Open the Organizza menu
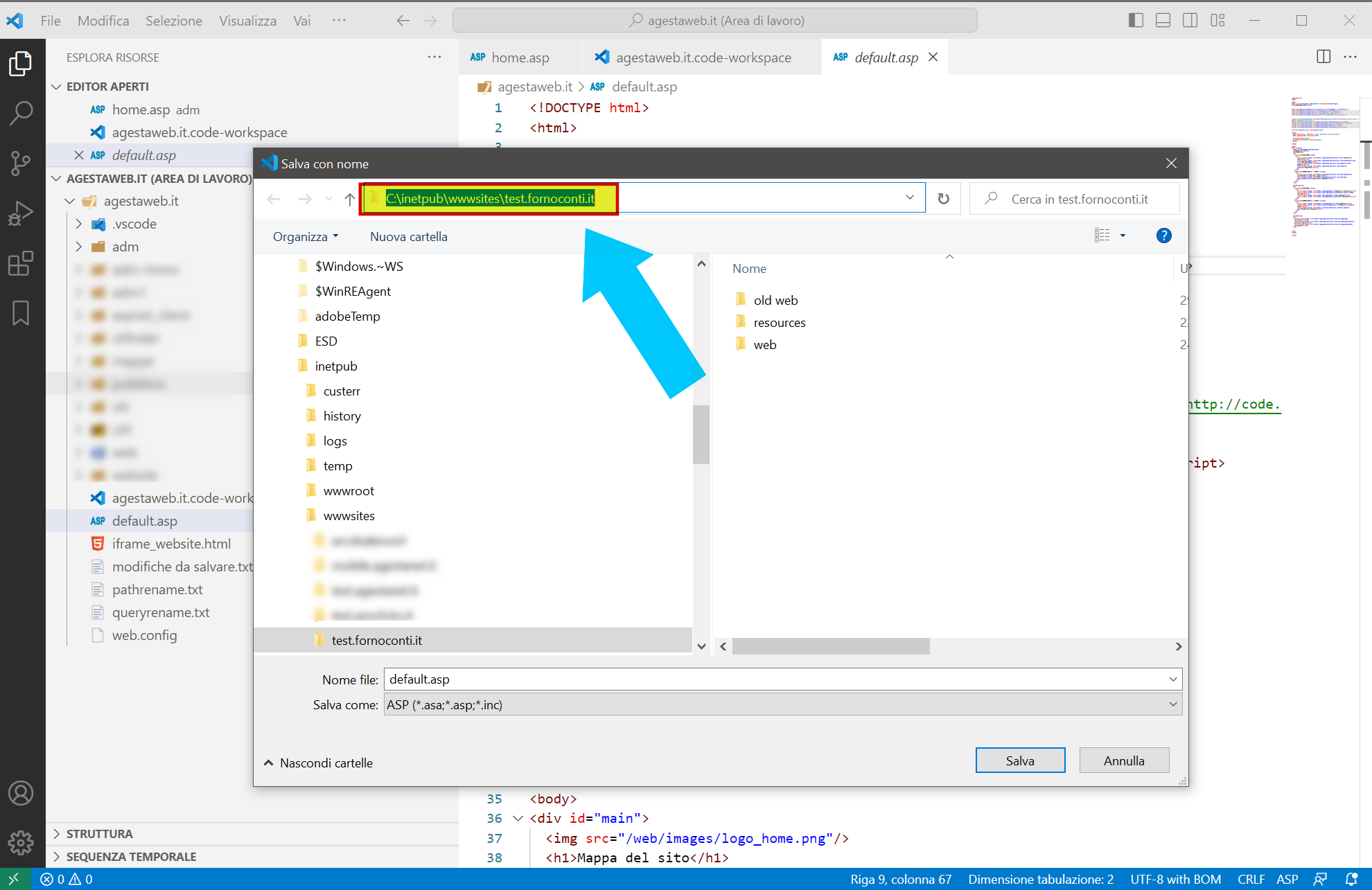 pos(305,236)
